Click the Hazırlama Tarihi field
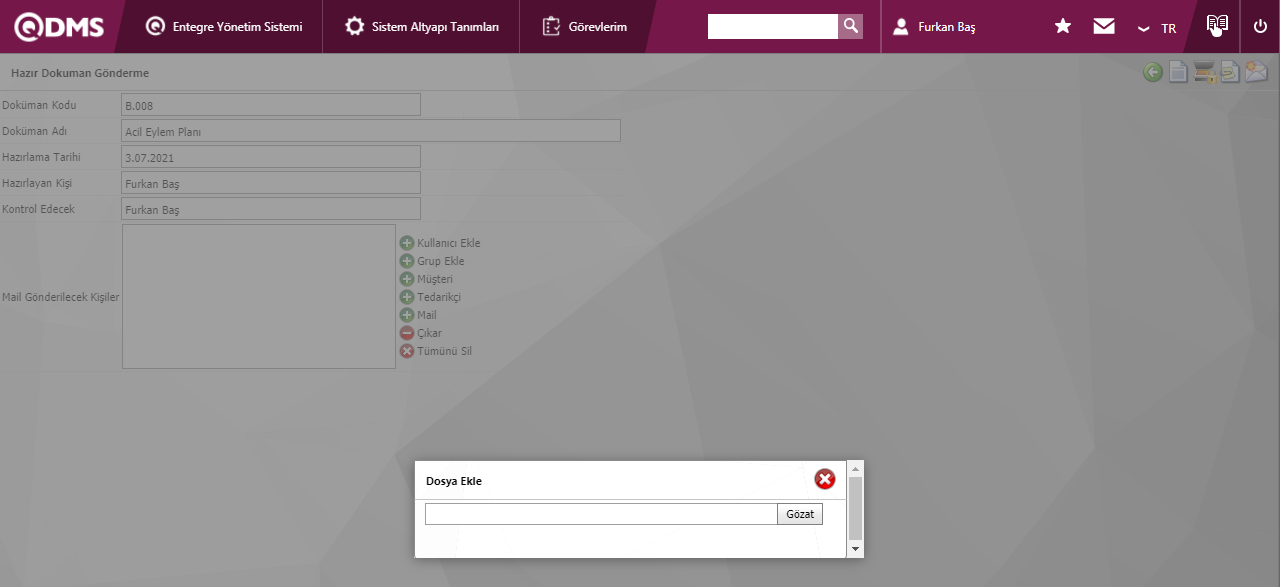Screen dimensions: 1280x587 click(x=270, y=157)
